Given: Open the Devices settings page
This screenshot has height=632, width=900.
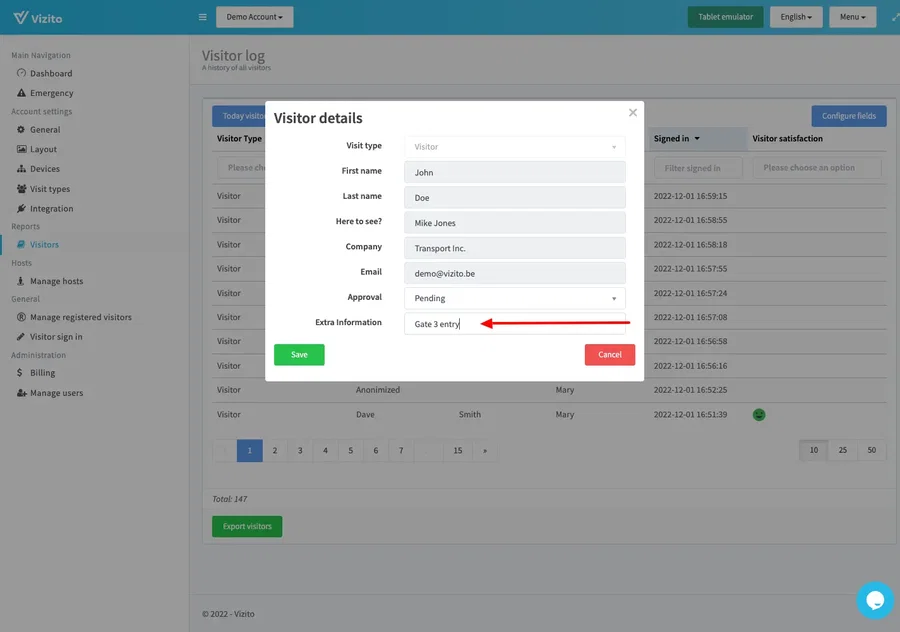Looking at the screenshot, I should pos(21,169).
